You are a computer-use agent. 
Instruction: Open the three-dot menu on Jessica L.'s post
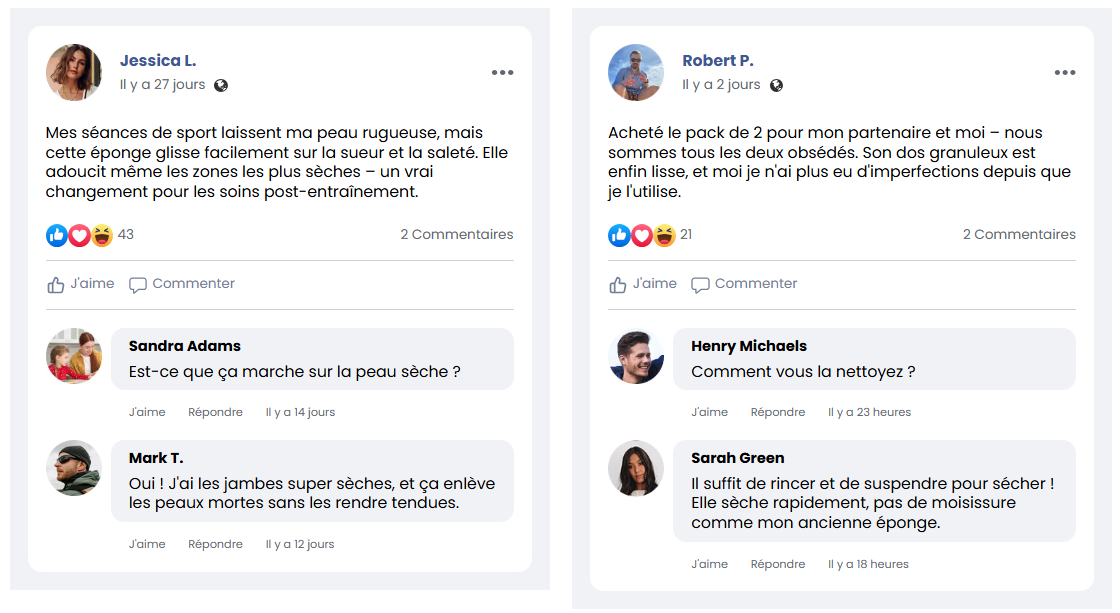[x=502, y=72]
